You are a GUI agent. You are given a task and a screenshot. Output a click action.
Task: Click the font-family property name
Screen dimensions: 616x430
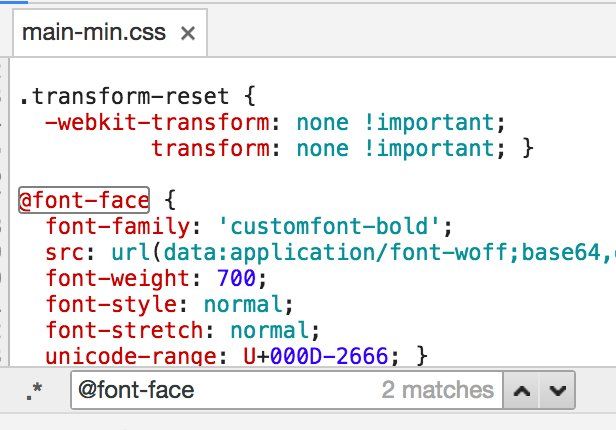118,227
